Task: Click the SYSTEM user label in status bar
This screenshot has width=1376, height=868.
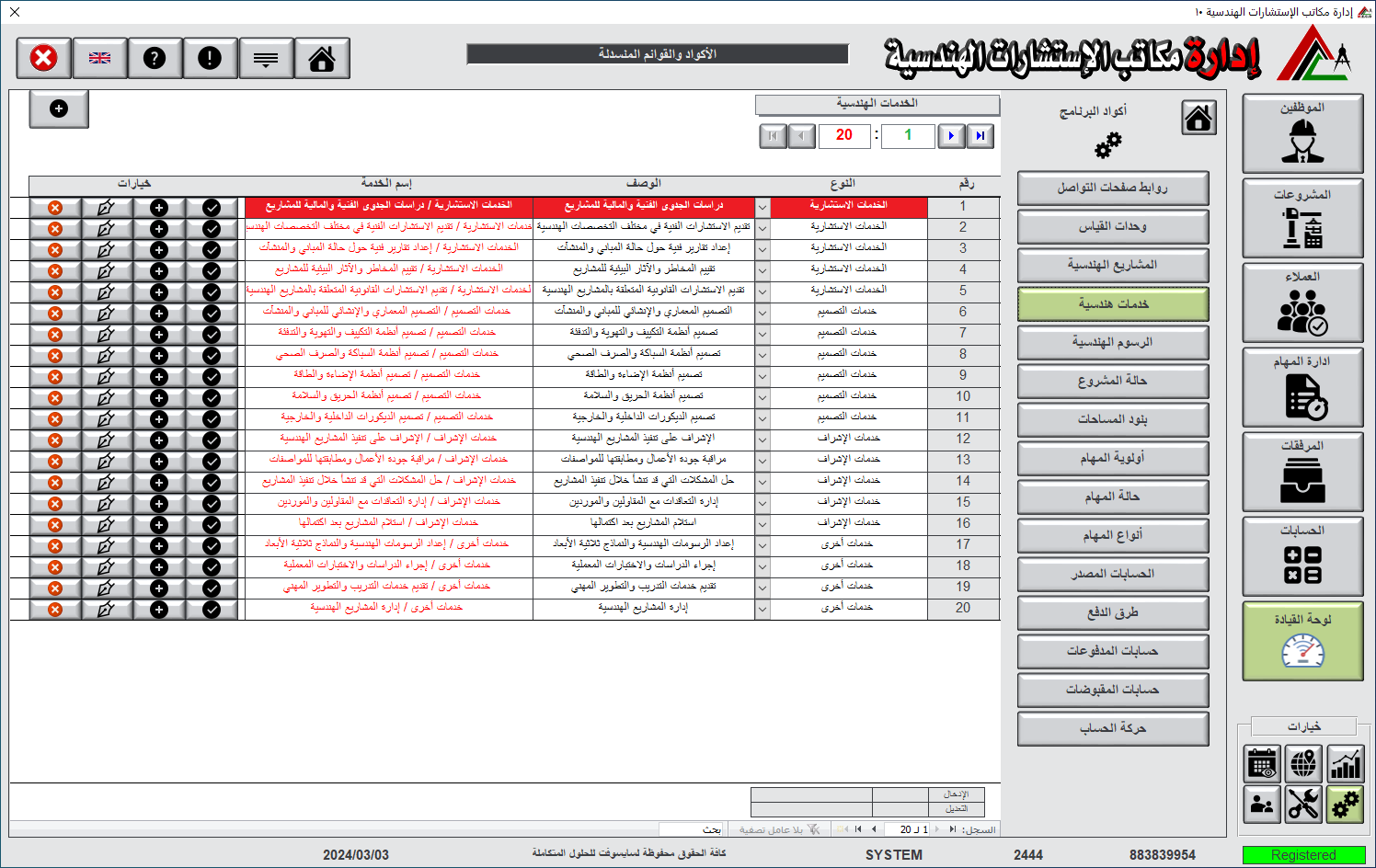Action: click(x=894, y=855)
